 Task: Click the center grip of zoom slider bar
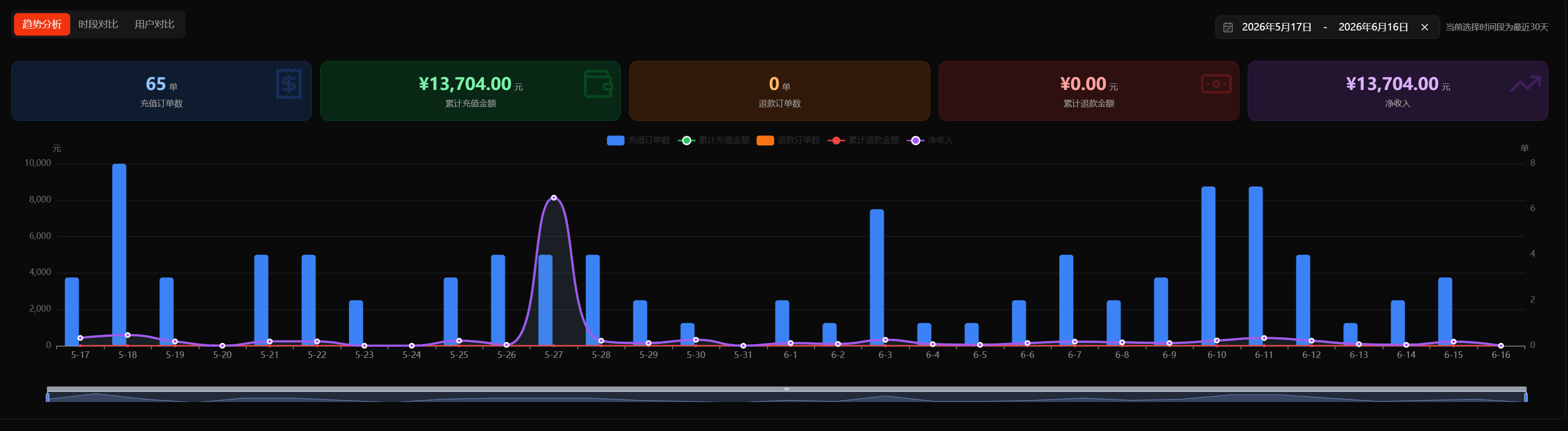(x=787, y=389)
